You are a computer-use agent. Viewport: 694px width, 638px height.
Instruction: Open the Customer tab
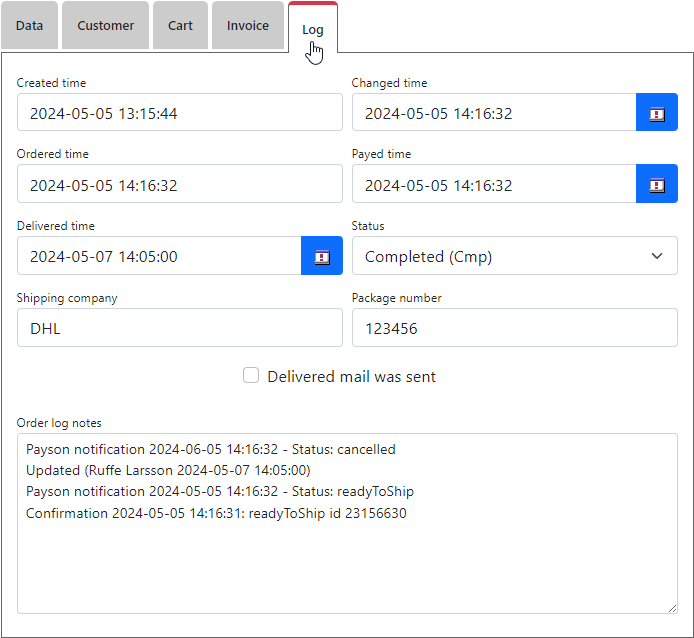point(105,26)
